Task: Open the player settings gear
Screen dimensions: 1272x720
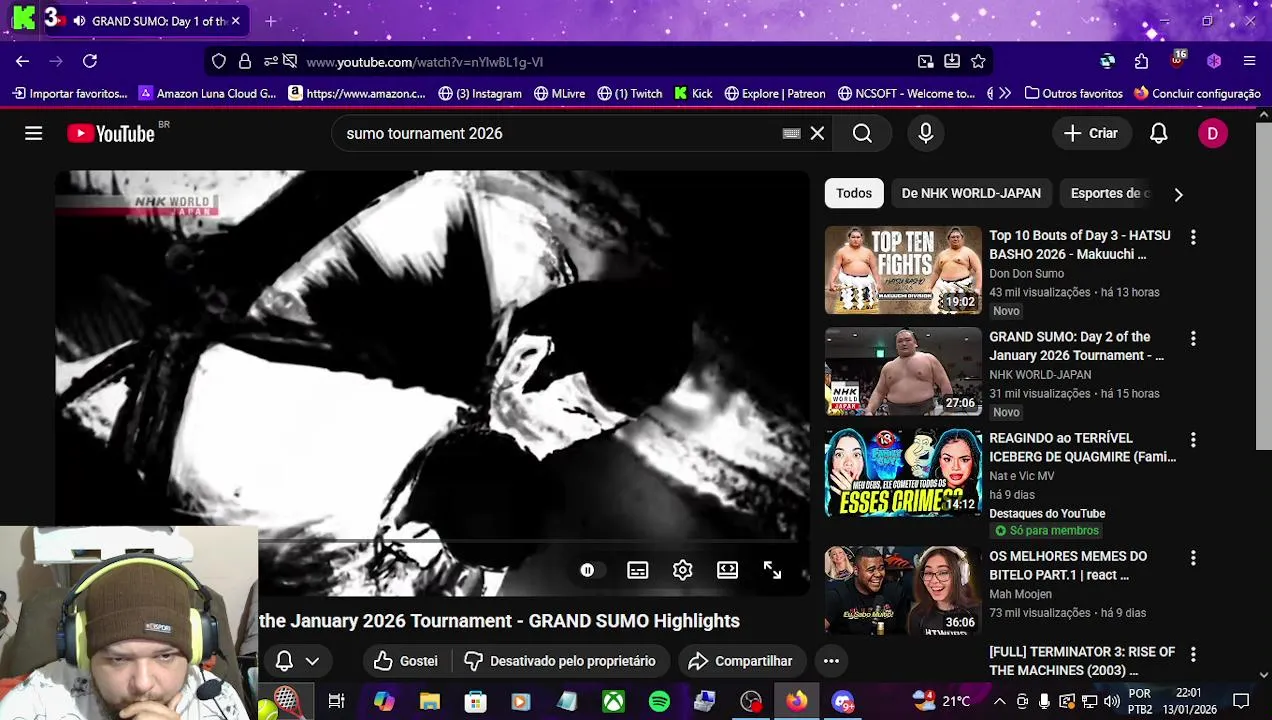Action: (x=682, y=570)
